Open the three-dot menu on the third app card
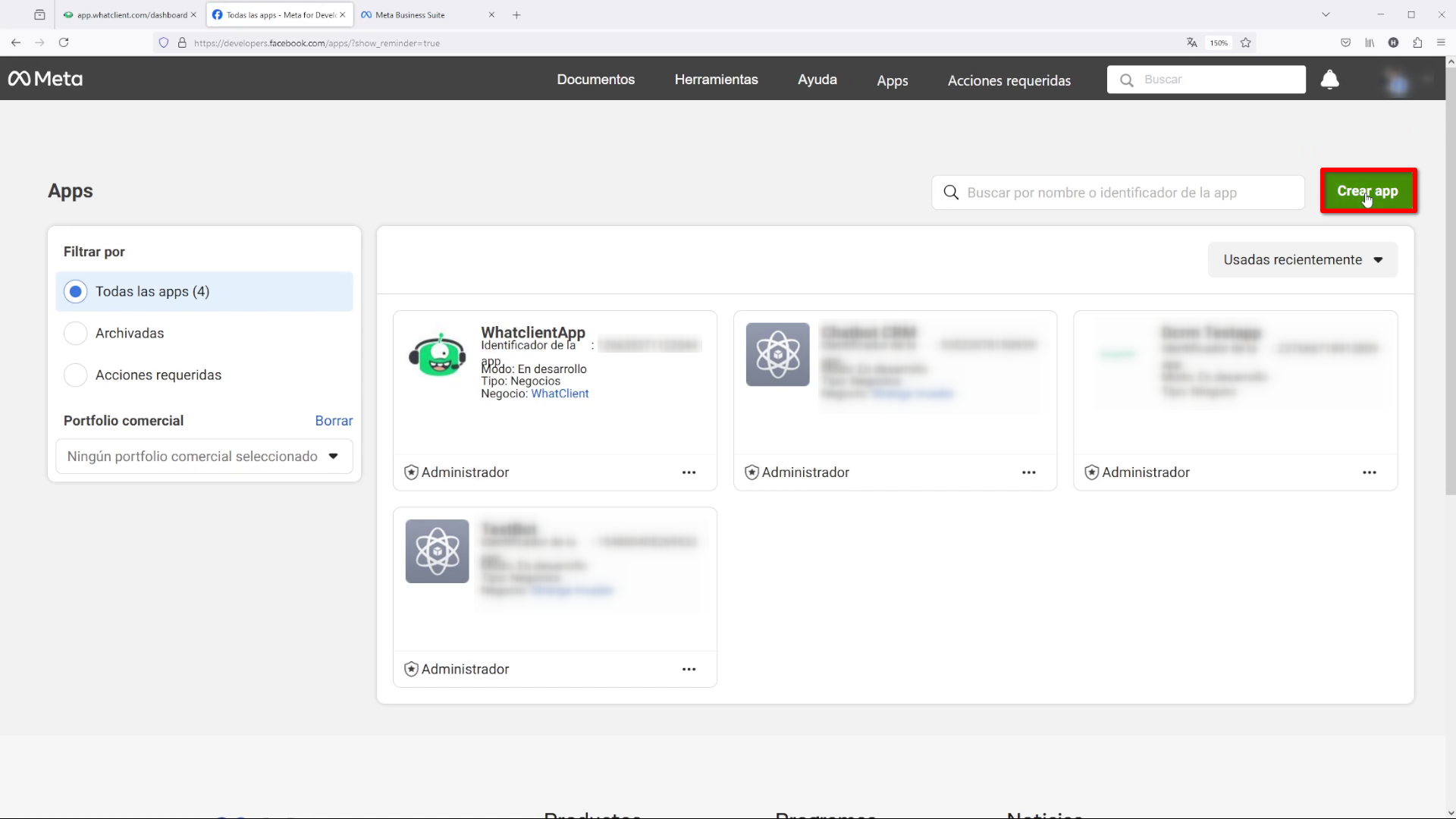This screenshot has width=1456, height=819. tap(1369, 472)
